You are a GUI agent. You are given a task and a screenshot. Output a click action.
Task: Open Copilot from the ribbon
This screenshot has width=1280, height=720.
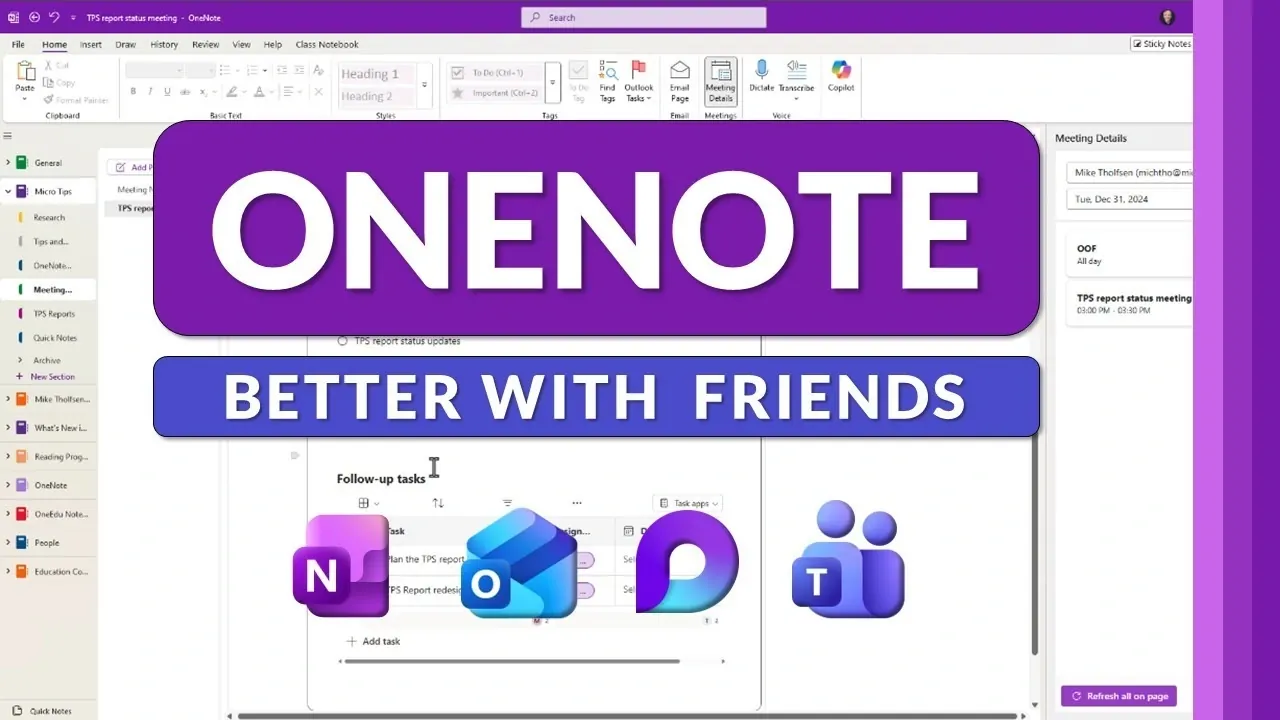pyautogui.click(x=841, y=71)
